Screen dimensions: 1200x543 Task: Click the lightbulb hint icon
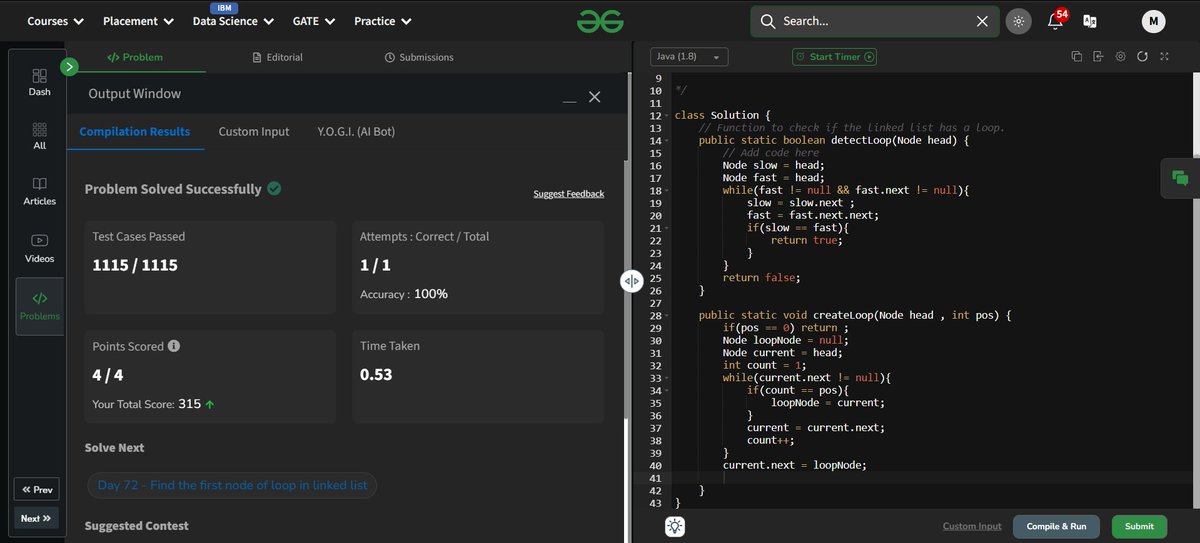[676, 526]
